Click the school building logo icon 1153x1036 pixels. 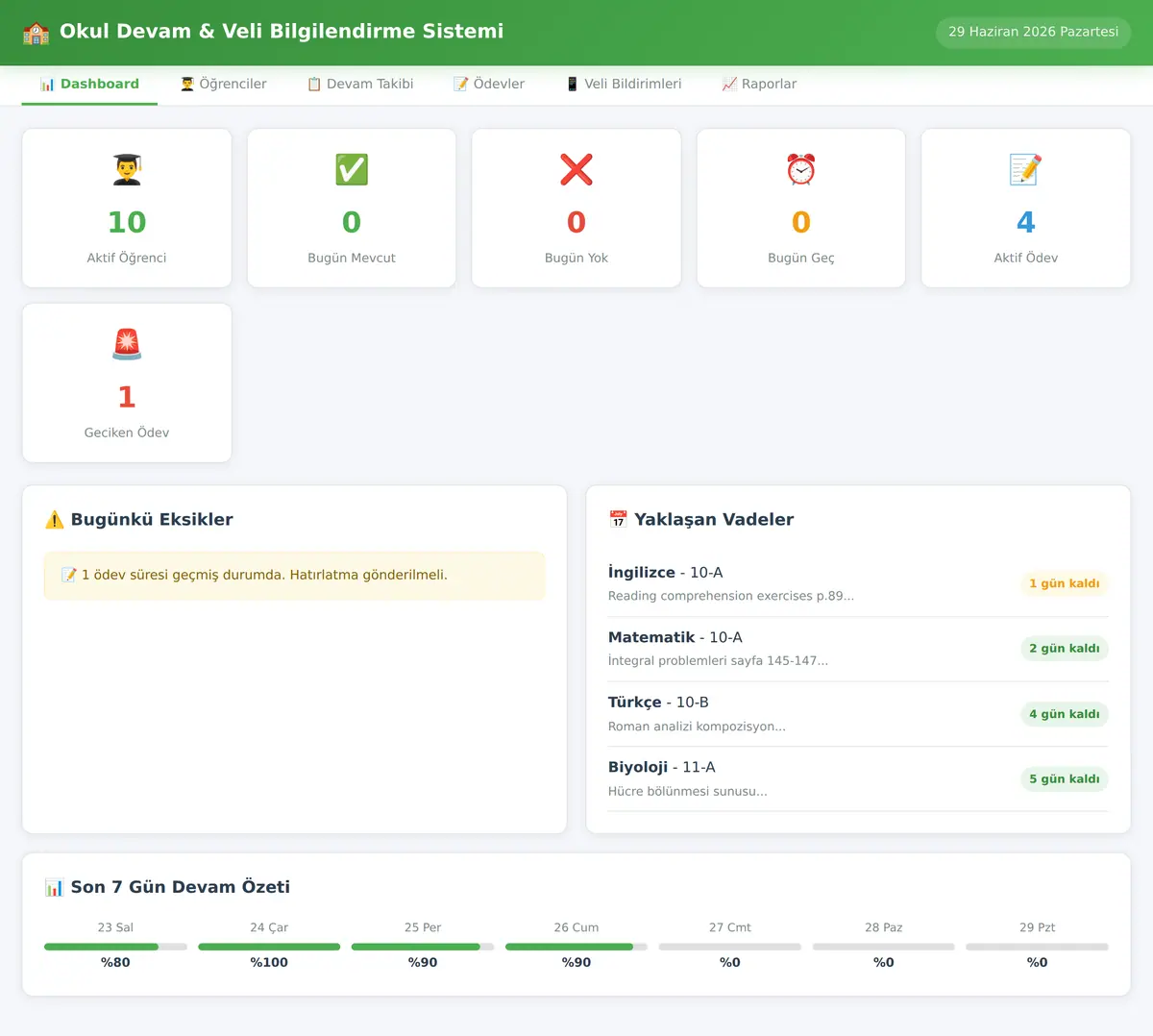pos(36,32)
